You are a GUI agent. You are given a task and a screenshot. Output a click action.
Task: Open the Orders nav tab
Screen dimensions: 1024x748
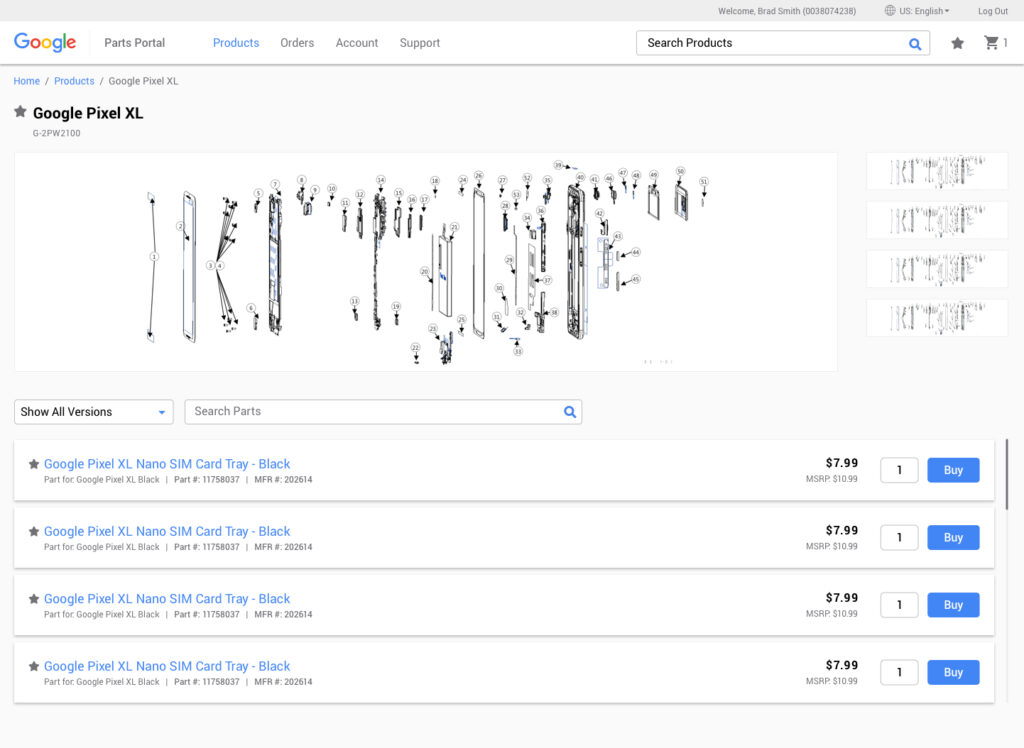click(297, 43)
